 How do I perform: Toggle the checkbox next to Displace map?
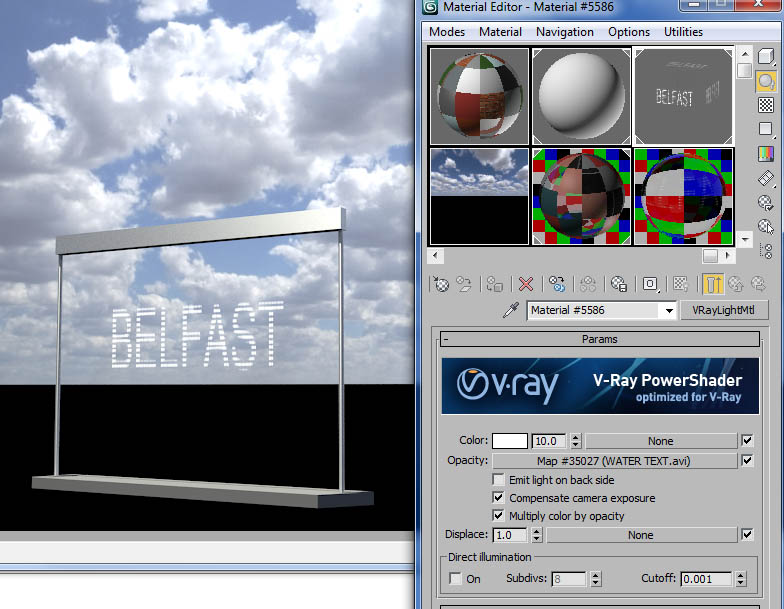747,534
